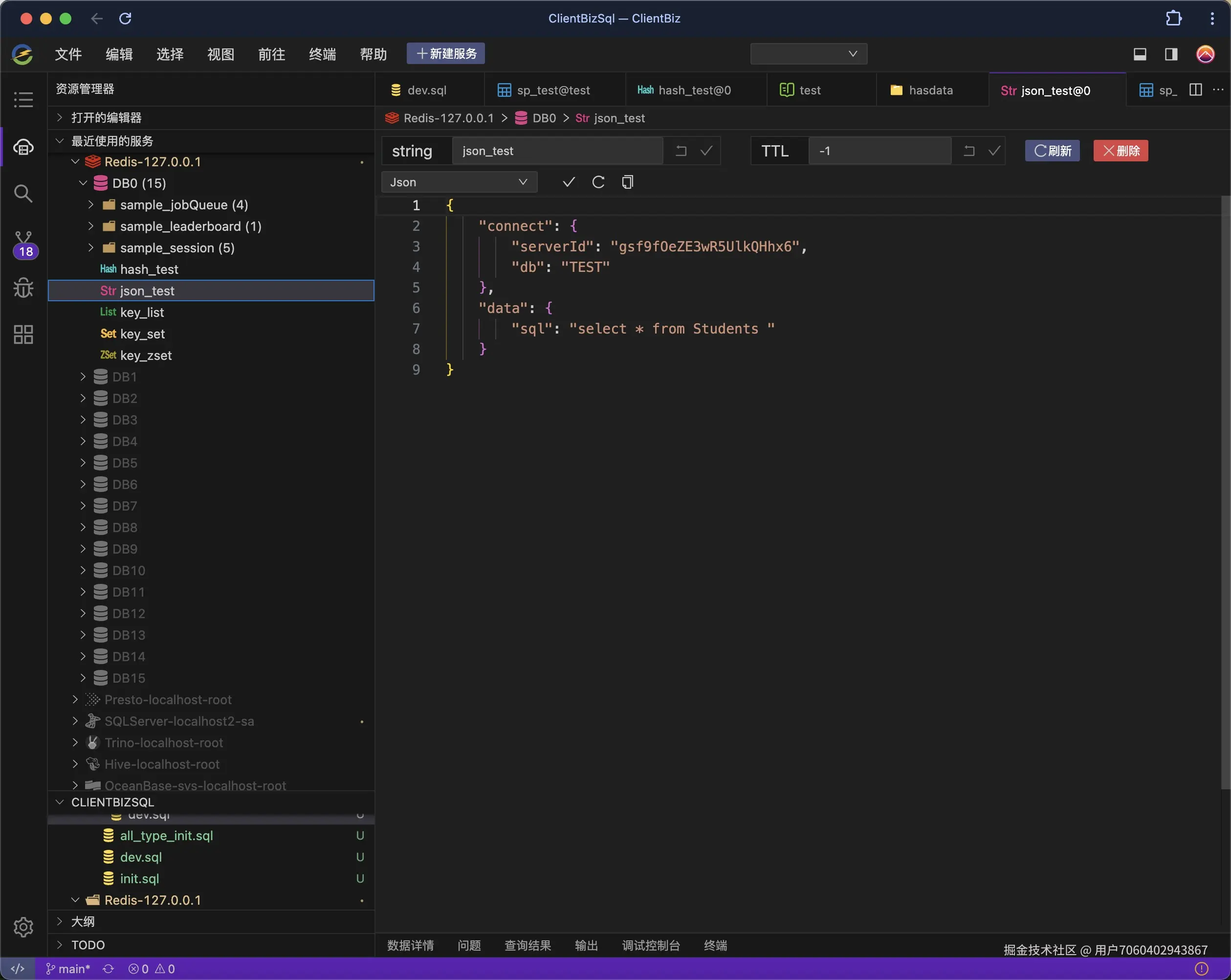
Task: Open the settings gear at sidebar bottom
Action: (23, 926)
